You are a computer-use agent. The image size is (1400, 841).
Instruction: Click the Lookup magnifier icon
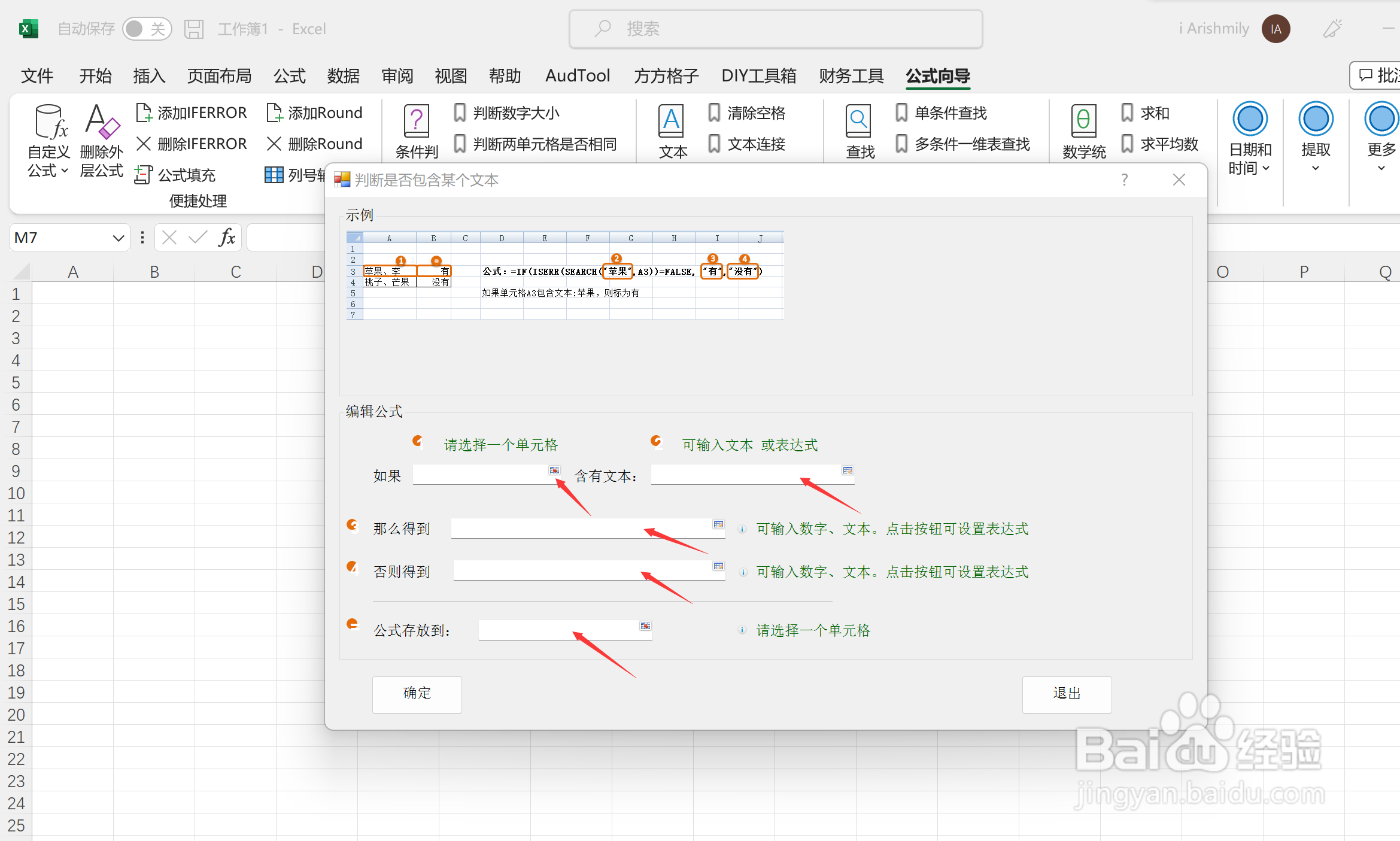[858, 121]
